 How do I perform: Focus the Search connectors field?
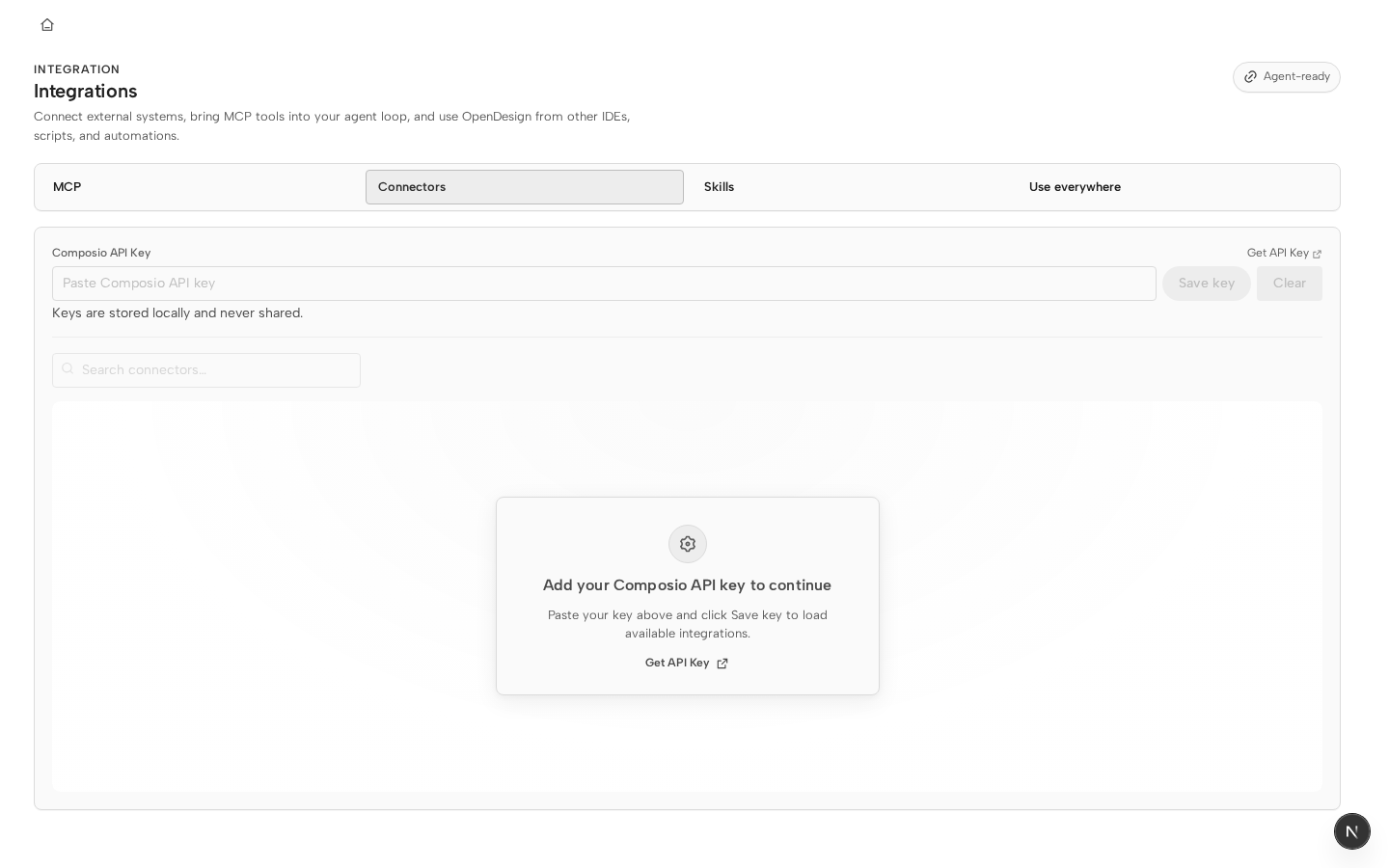206,370
